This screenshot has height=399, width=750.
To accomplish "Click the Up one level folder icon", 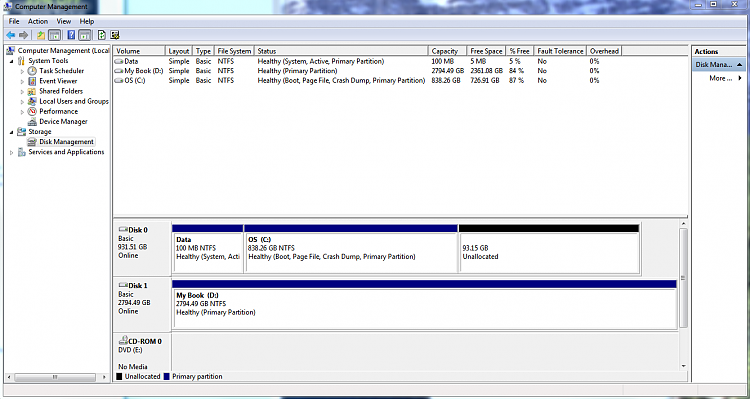I will (x=41, y=35).
